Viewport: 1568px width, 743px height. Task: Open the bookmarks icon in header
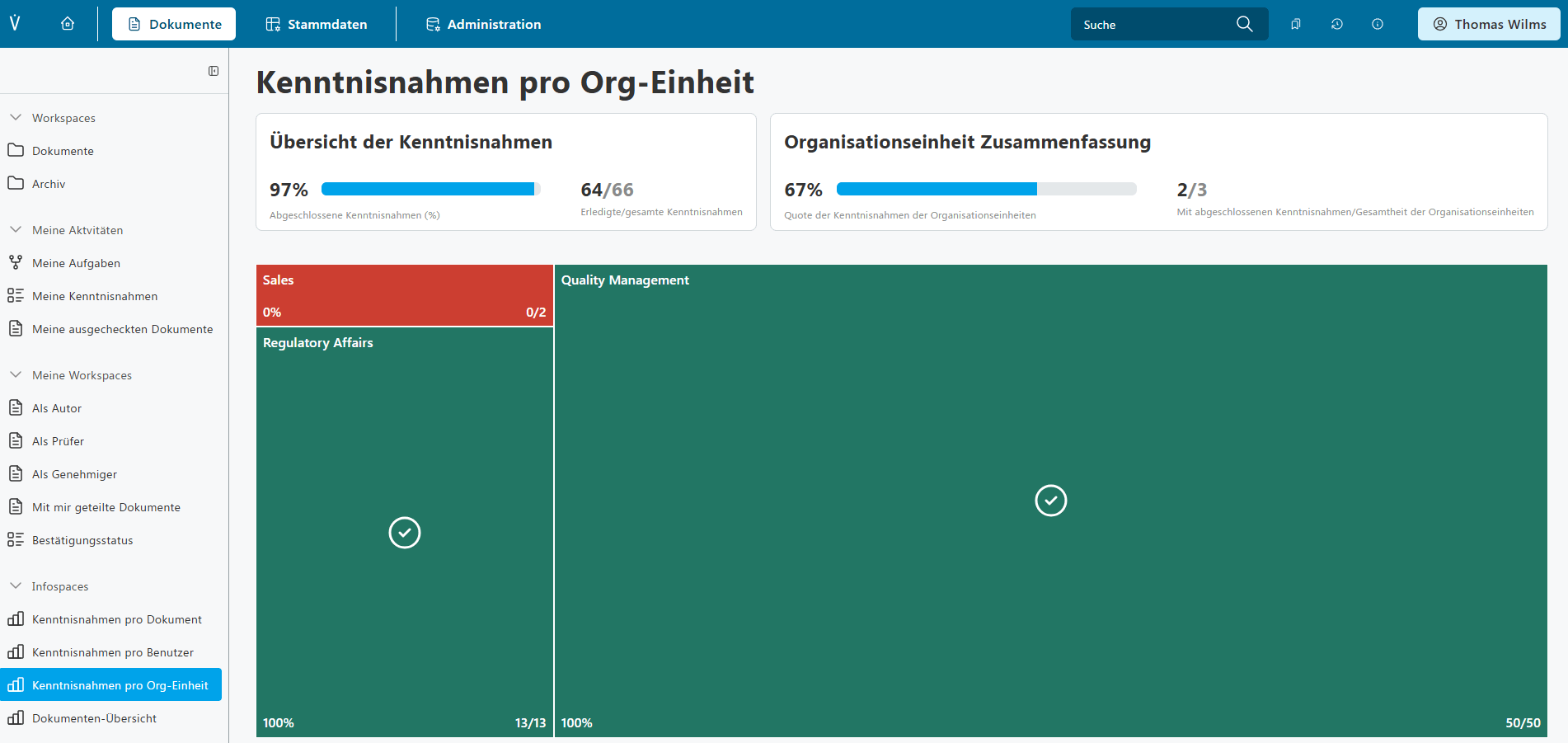(x=1296, y=24)
